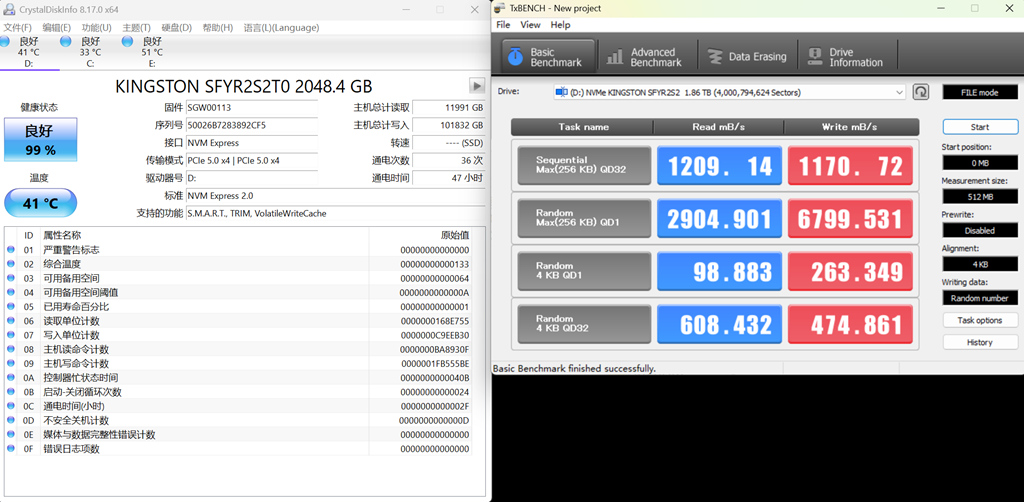Click the sequential write result 1170.72
Image resolution: width=1024 pixels, height=502 pixels.
850,166
